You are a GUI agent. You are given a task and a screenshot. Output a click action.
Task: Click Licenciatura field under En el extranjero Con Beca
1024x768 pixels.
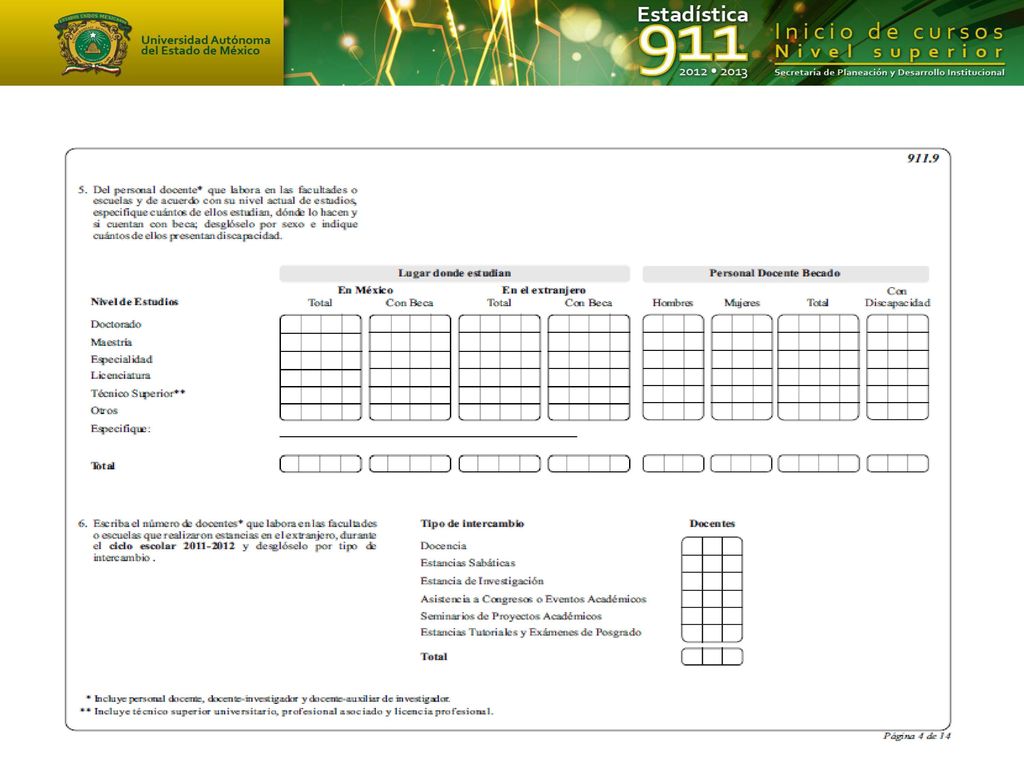tap(588, 377)
